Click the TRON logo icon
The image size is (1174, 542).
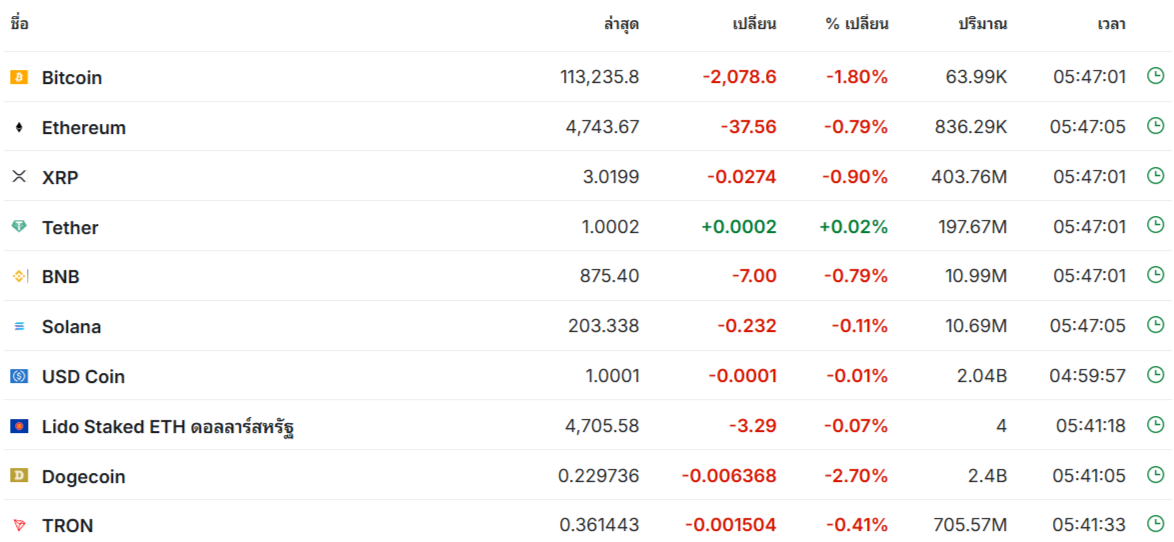pos(19,526)
